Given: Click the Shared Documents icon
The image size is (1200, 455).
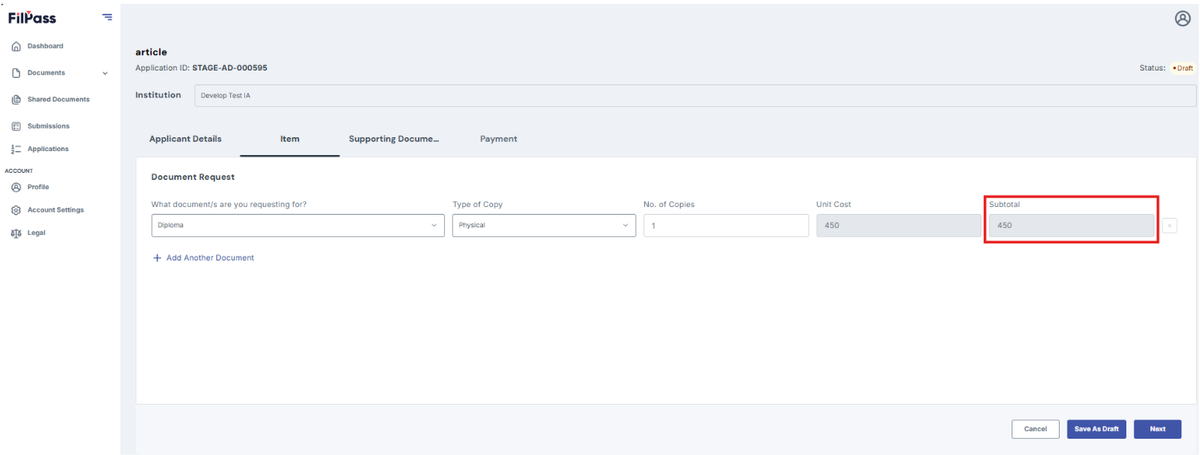Looking at the screenshot, I should click(x=16, y=99).
